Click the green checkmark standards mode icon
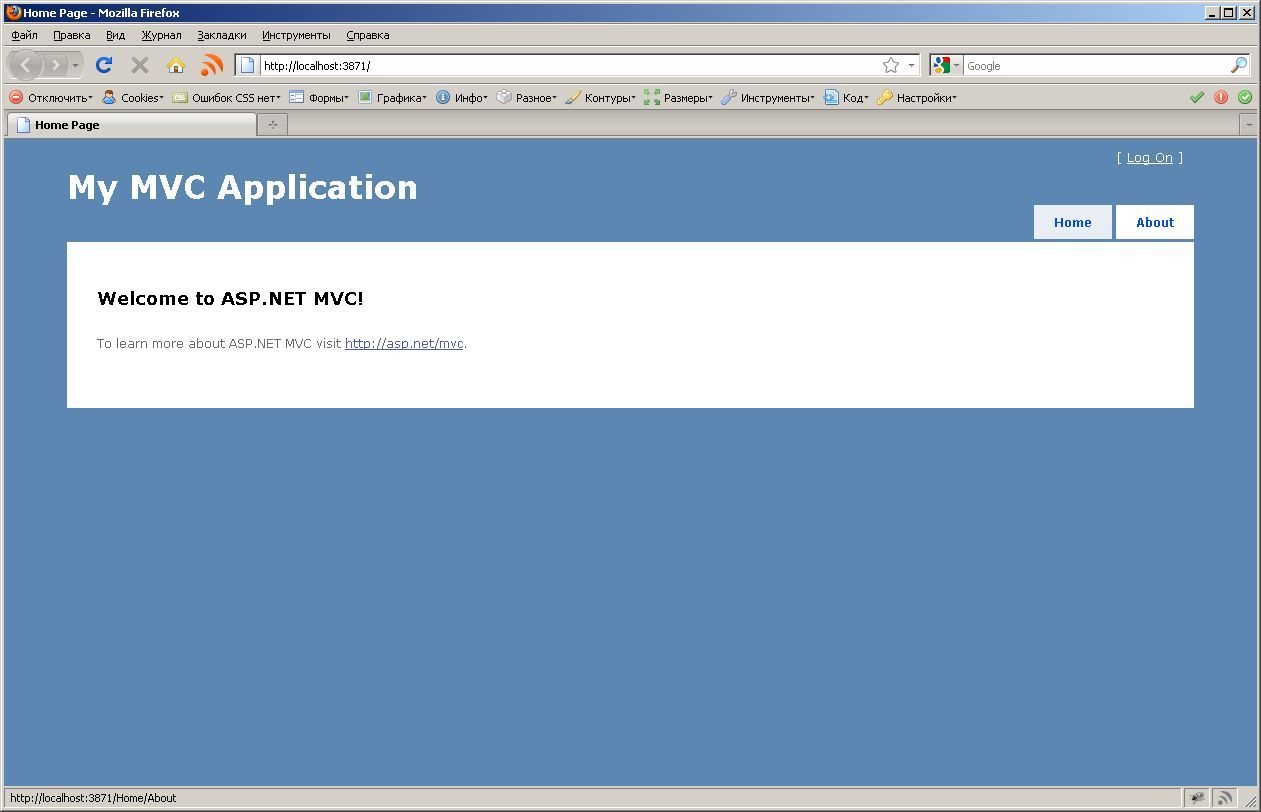 [x=1197, y=98]
